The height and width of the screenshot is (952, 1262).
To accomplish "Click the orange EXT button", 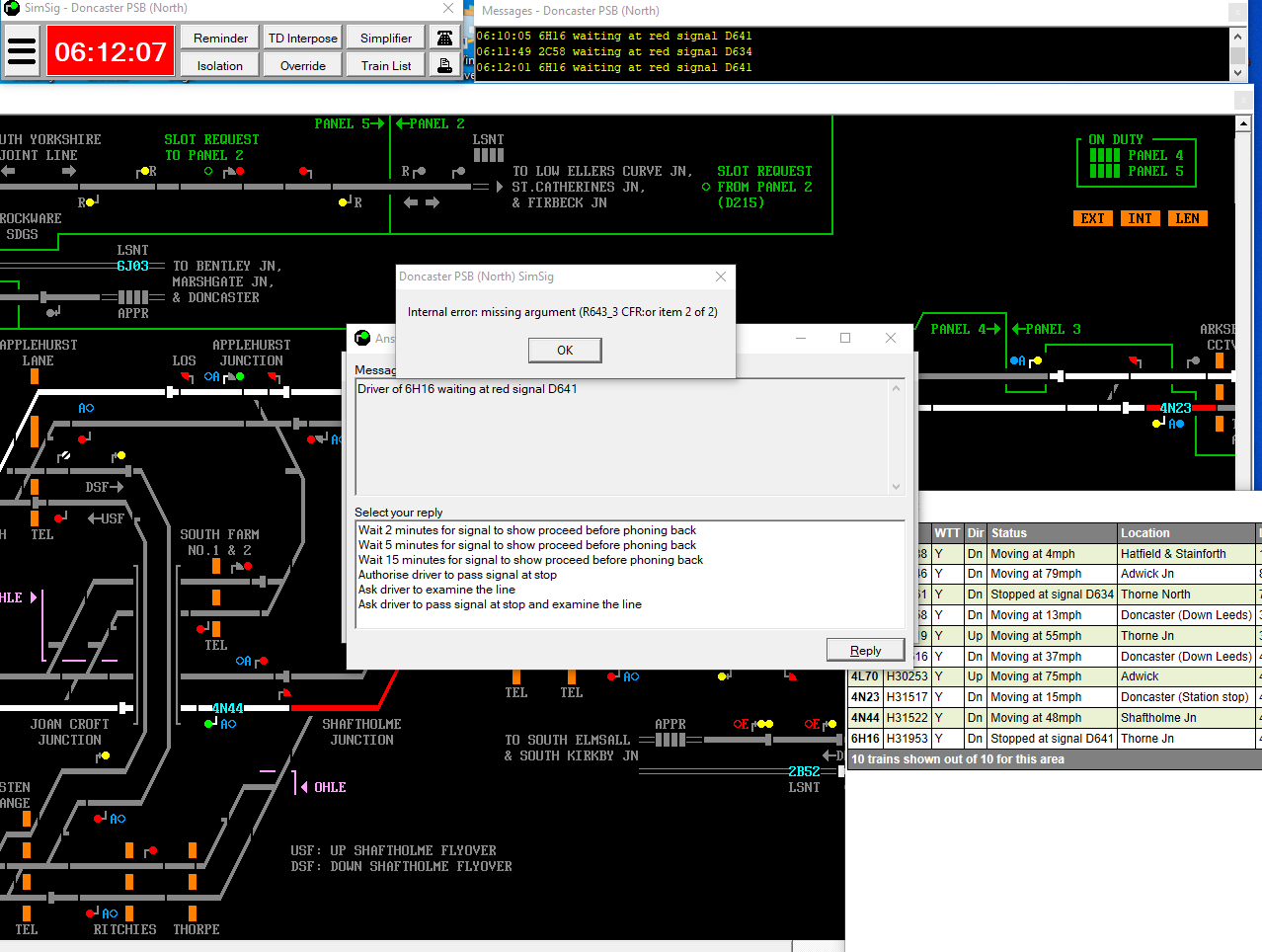I will tap(1092, 218).
